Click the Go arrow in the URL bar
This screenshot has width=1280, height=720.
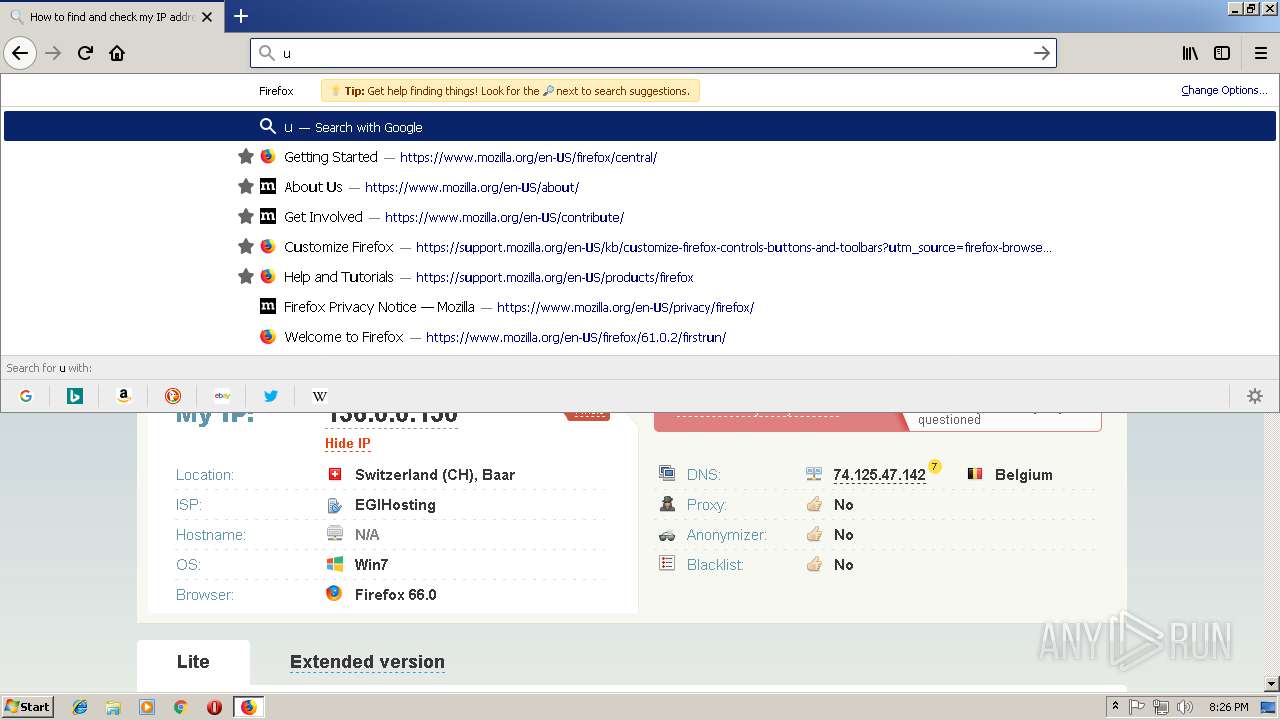point(1041,53)
